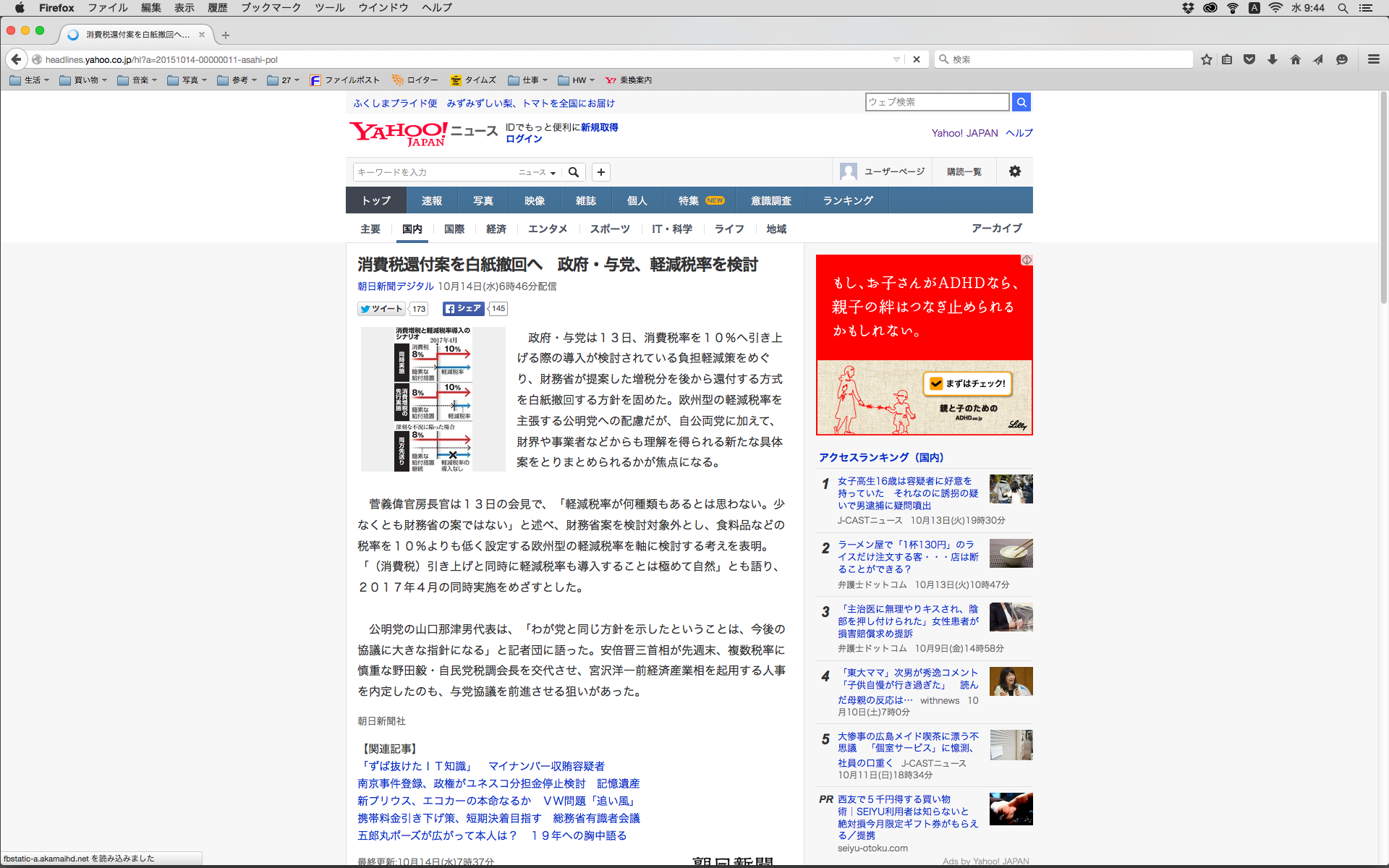Bookmark this page with star icon

[x=1206, y=59]
